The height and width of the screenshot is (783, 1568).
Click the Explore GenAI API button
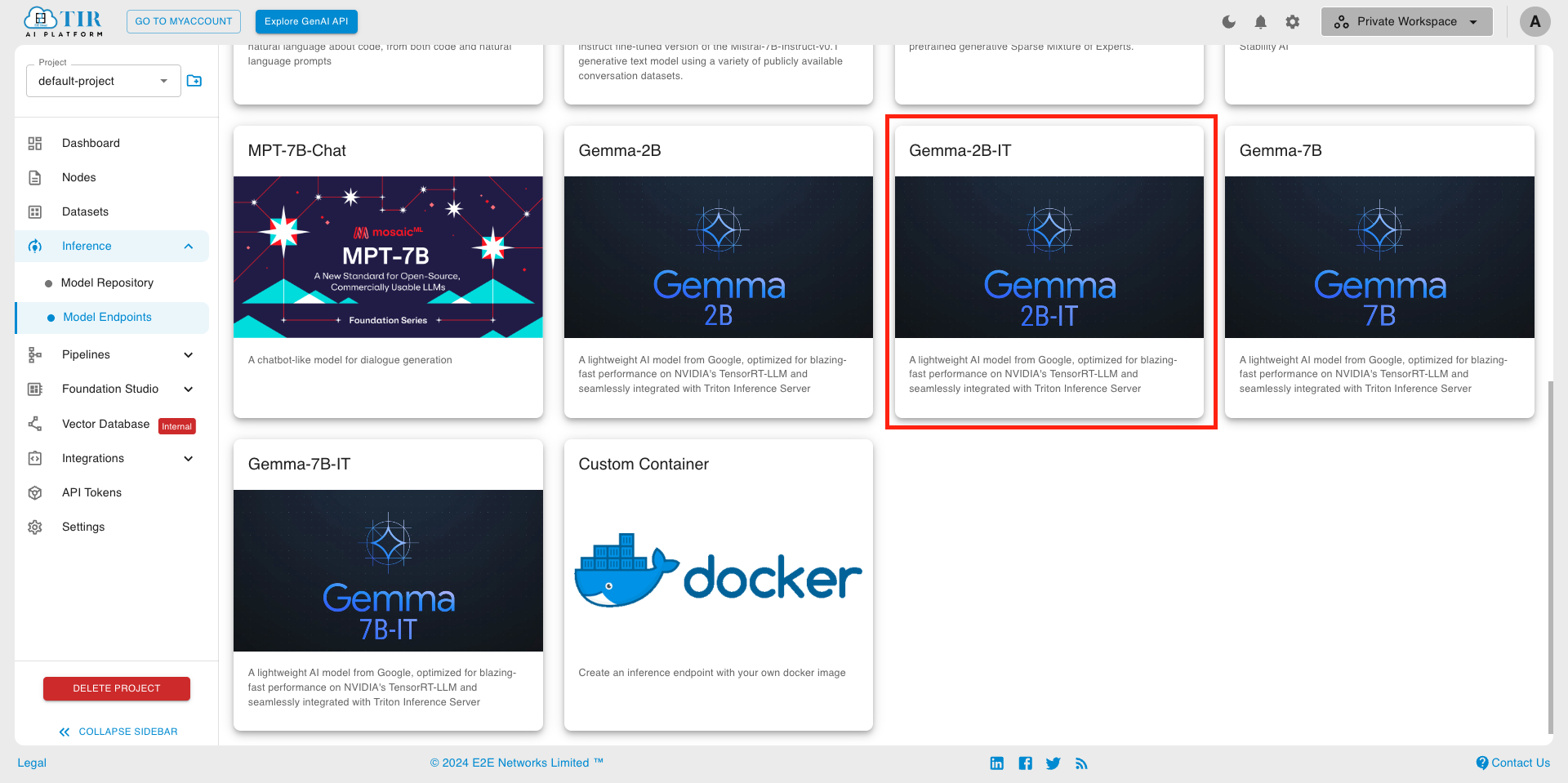click(306, 21)
